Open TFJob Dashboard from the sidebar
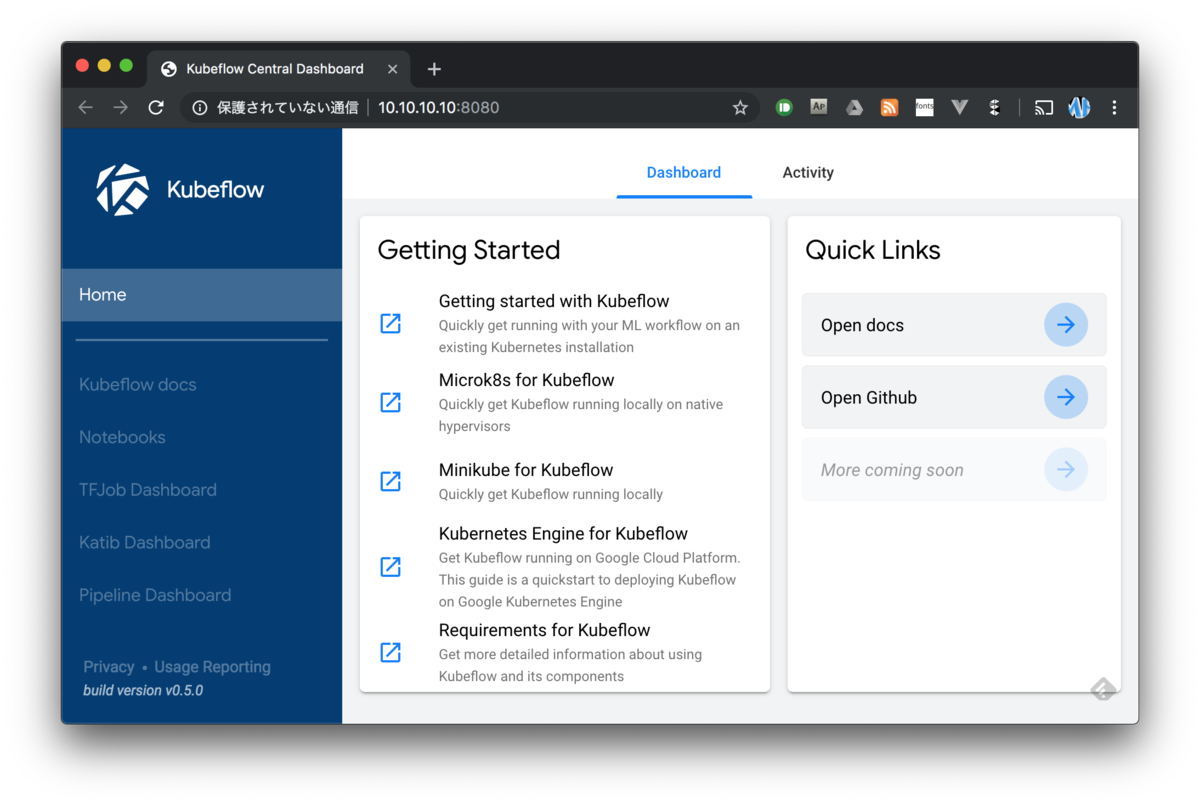 (148, 490)
